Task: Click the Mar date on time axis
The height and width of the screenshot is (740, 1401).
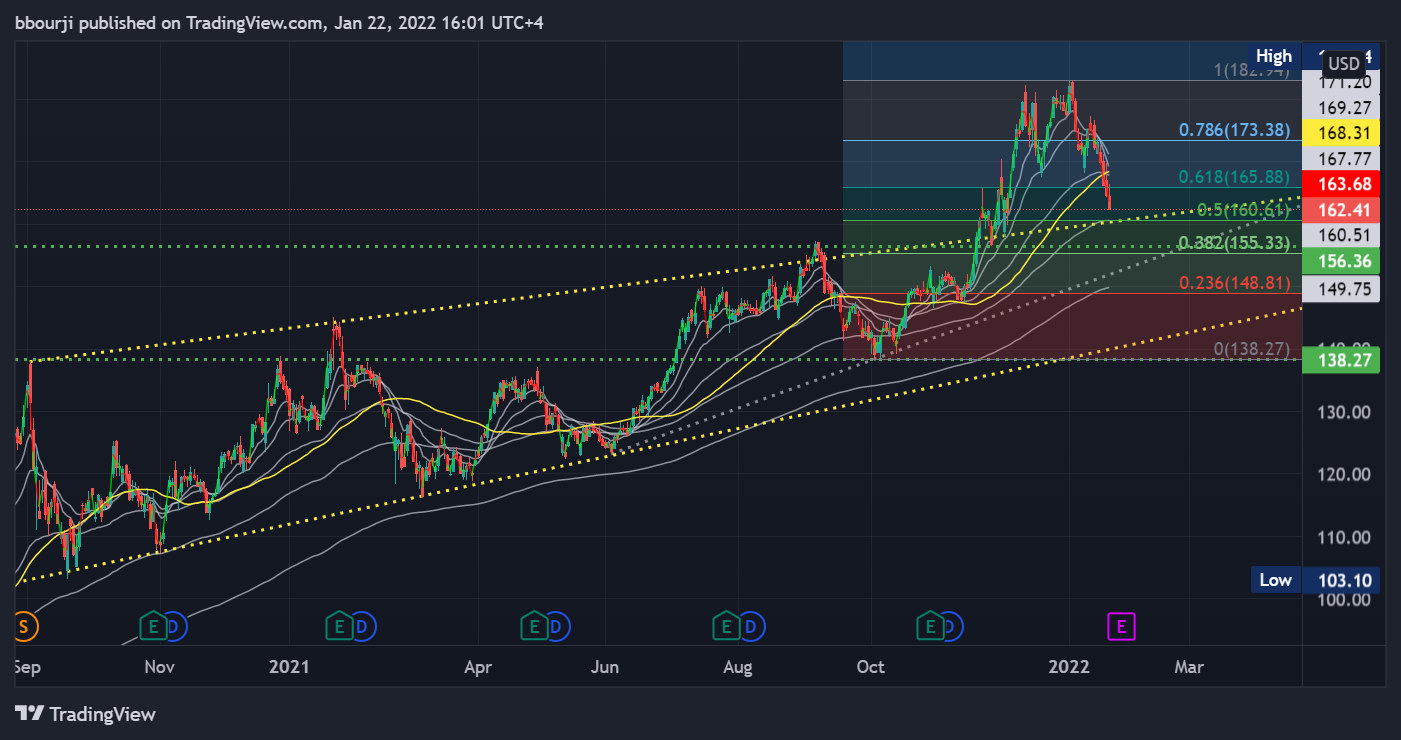Action: [1188, 665]
